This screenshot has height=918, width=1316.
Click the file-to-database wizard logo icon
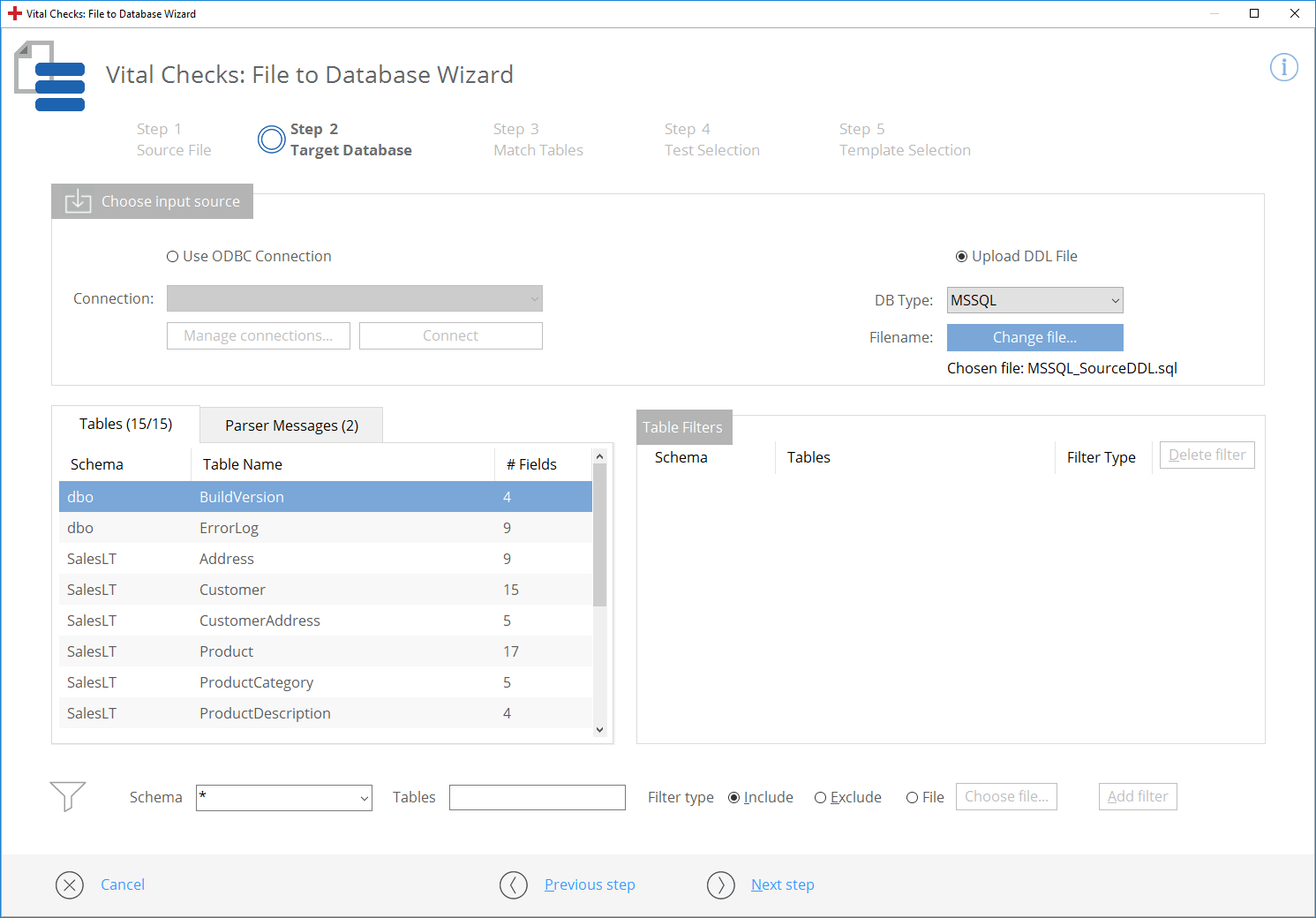(50, 77)
